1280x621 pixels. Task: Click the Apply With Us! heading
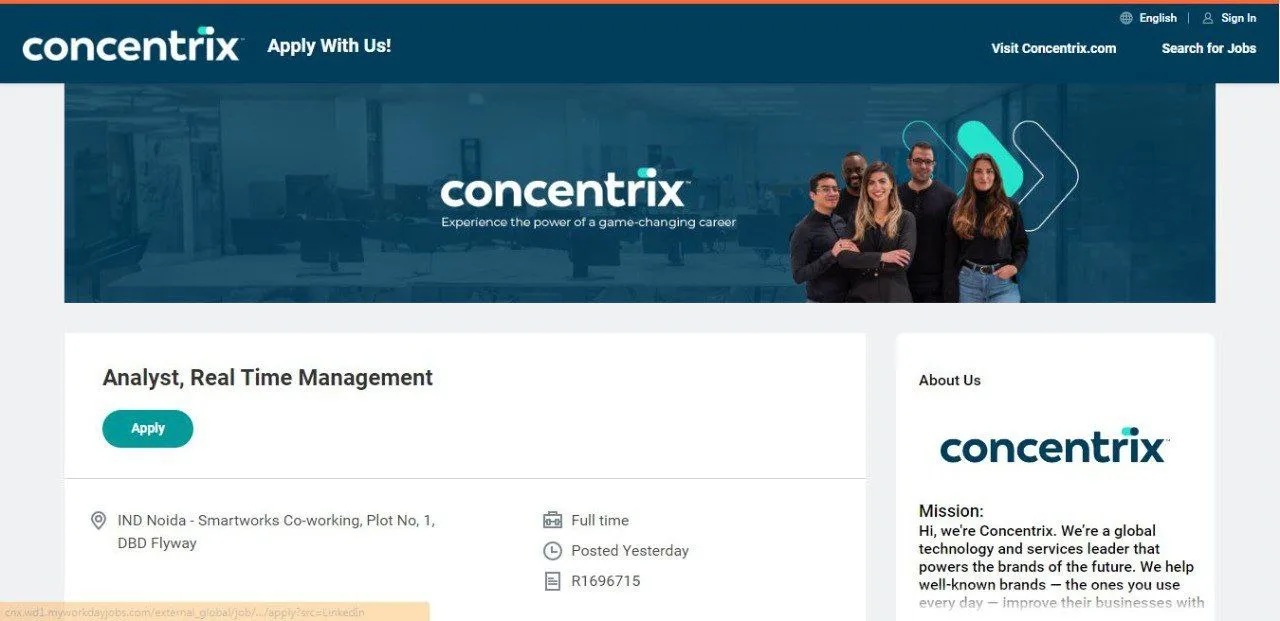tap(329, 46)
